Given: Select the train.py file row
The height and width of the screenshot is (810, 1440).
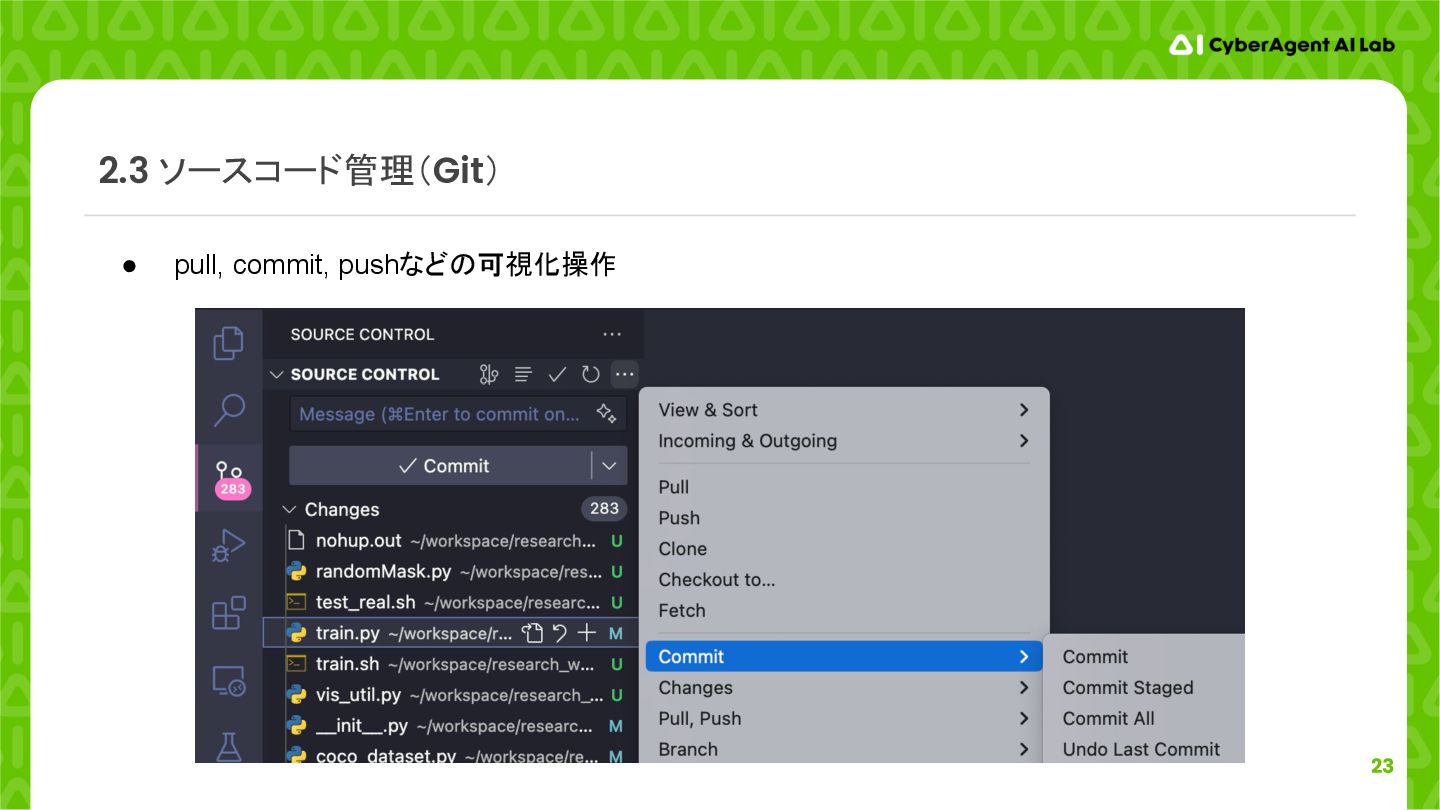Looking at the screenshot, I should (x=450, y=633).
